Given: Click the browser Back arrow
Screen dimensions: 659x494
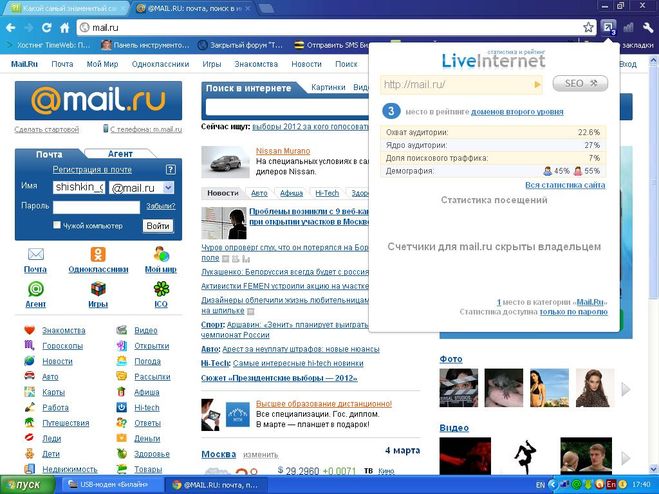Looking at the screenshot, I should click(x=11, y=28).
